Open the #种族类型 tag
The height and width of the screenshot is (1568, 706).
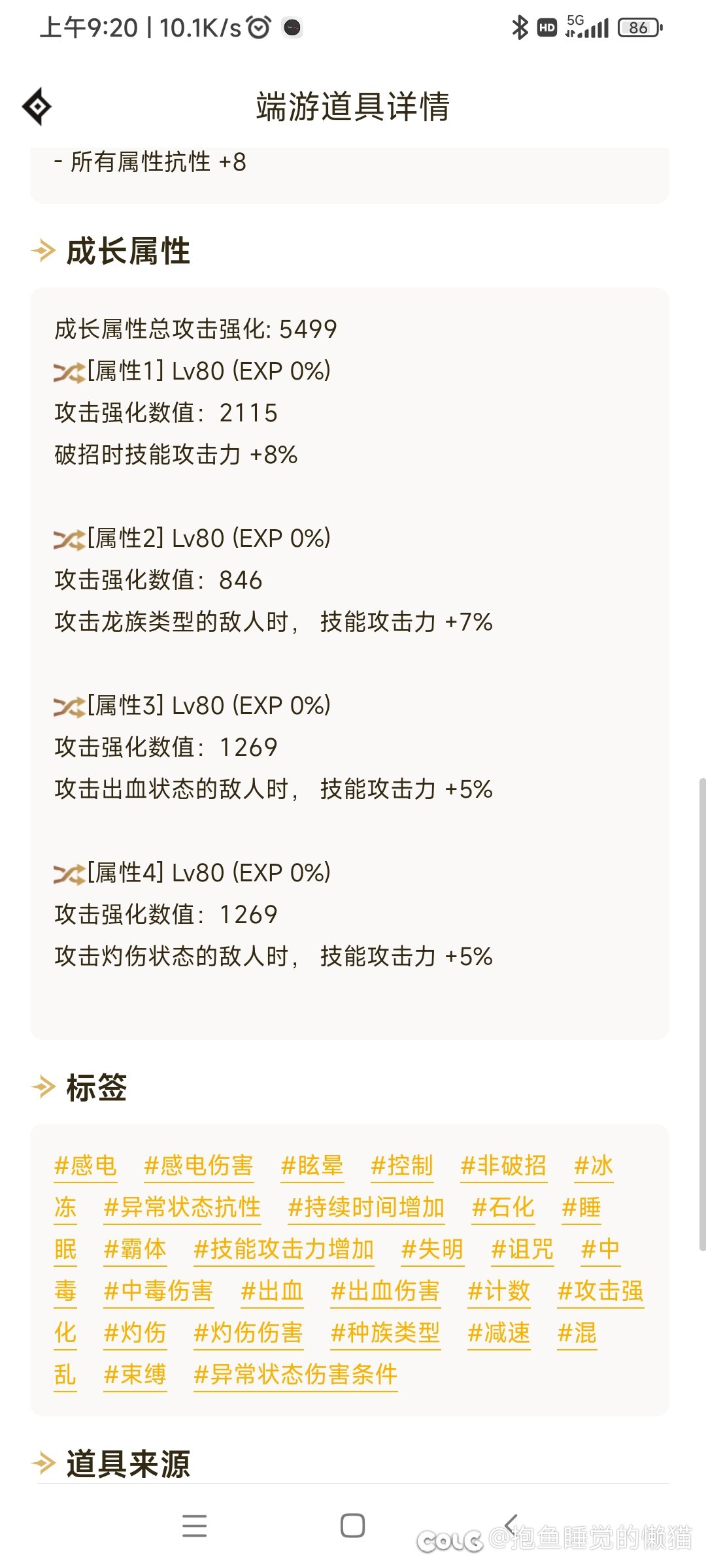pyautogui.click(x=386, y=1333)
